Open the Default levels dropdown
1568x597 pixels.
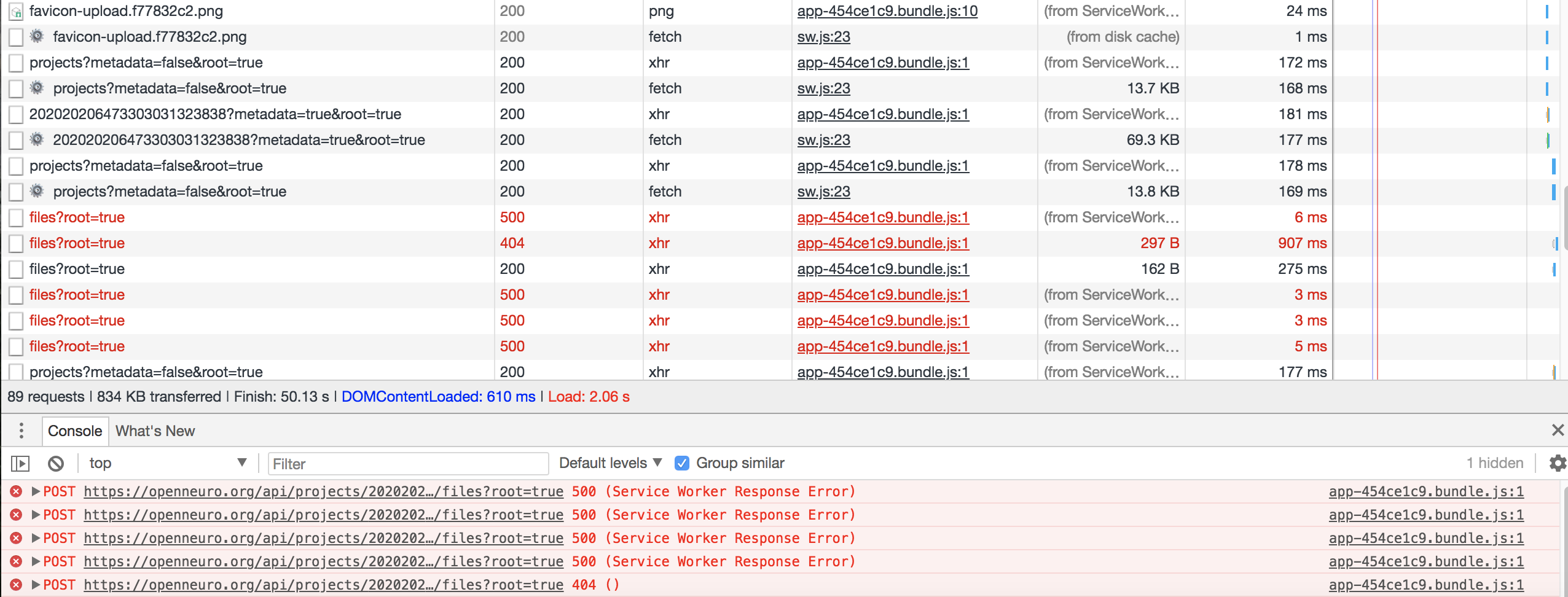tap(610, 463)
